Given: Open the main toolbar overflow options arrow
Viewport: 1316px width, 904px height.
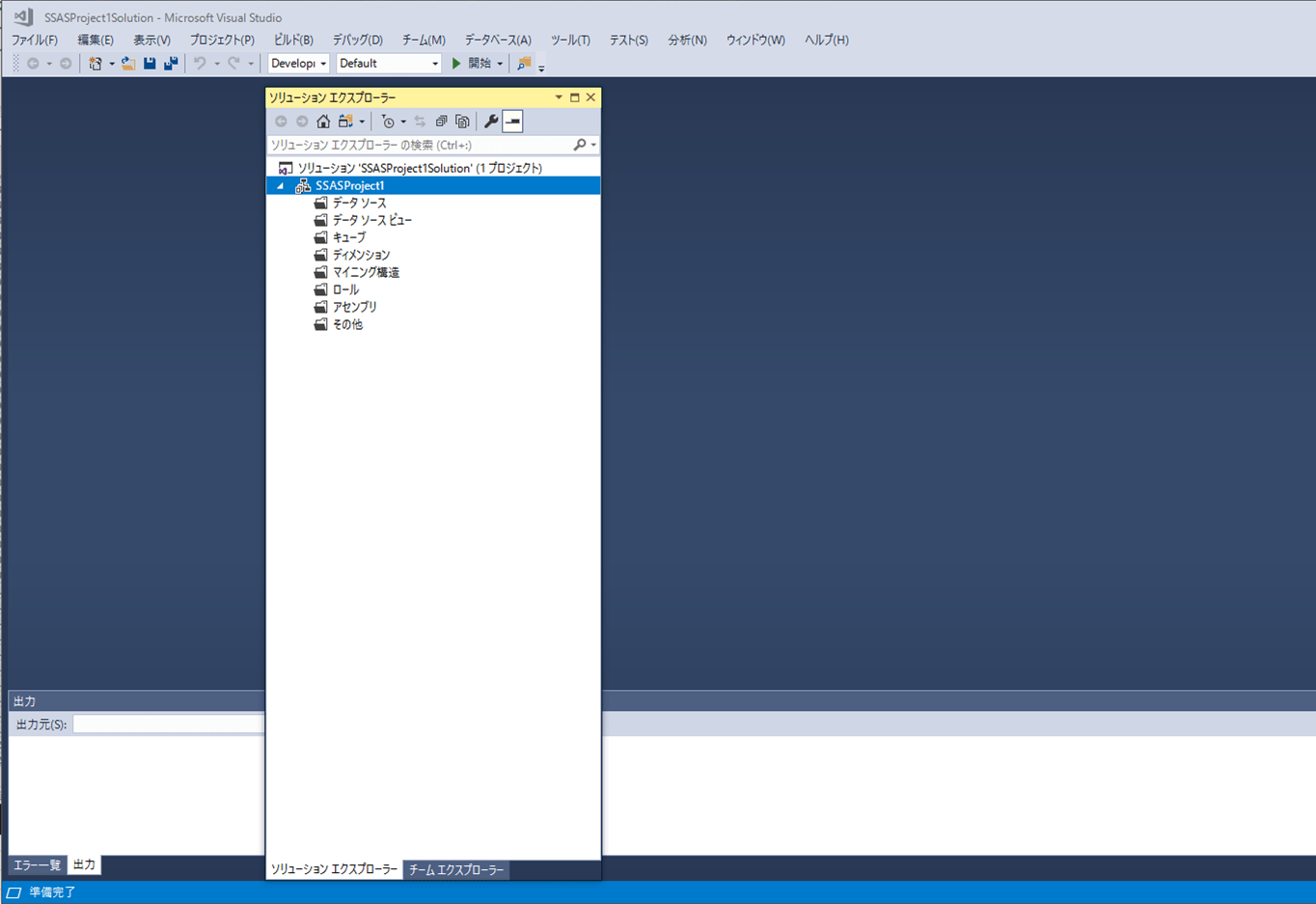Looking at the screenshot, I should click(x=541, y=68).
